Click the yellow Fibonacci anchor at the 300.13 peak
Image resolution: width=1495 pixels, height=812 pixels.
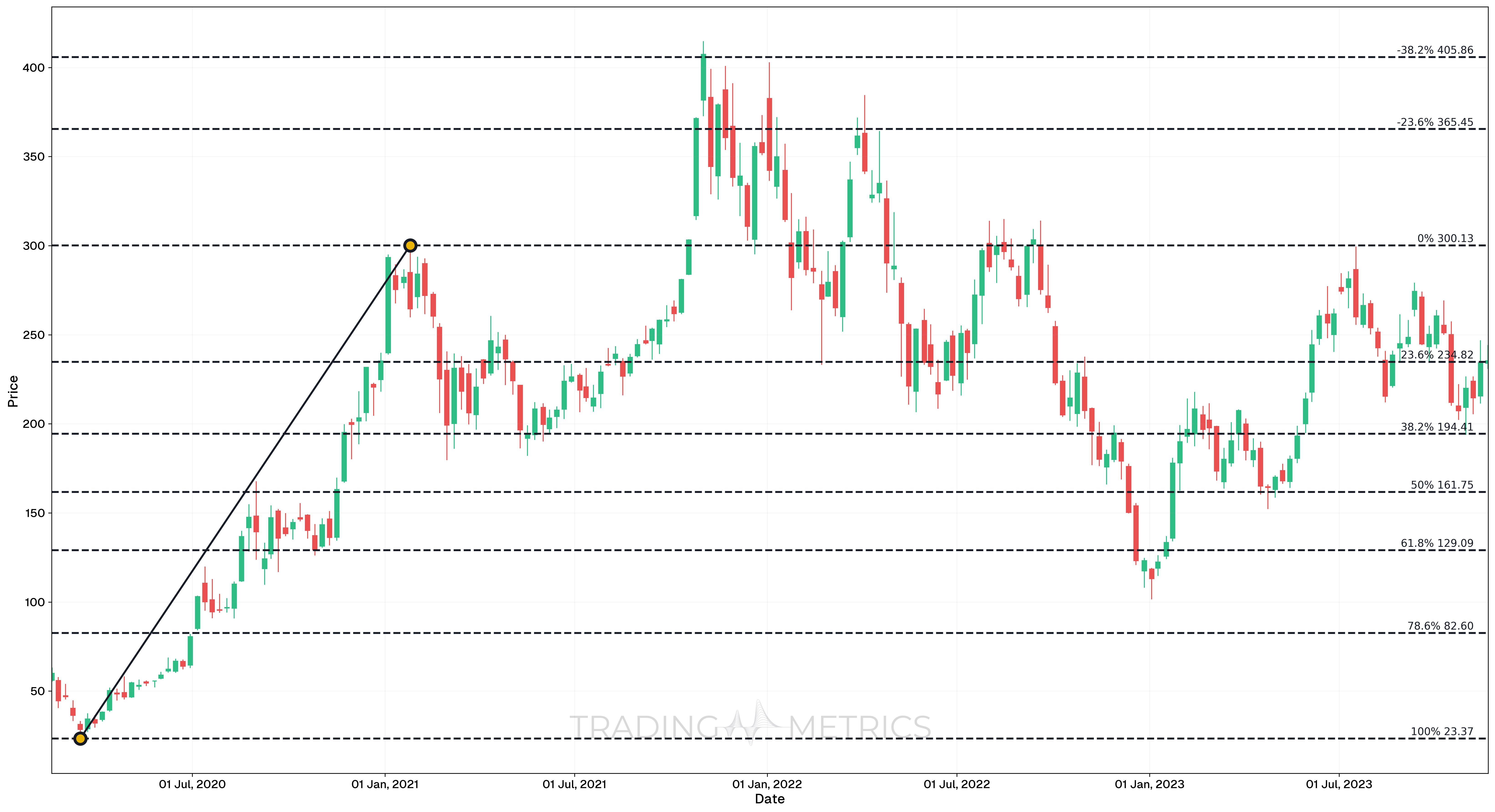coord(410,245)
